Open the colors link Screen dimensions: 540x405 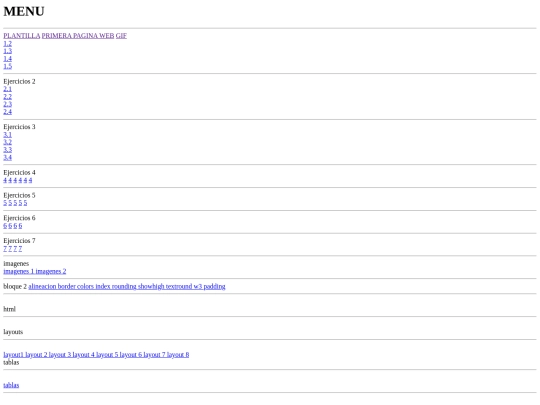pyautogui.click(x=85, y=287)
